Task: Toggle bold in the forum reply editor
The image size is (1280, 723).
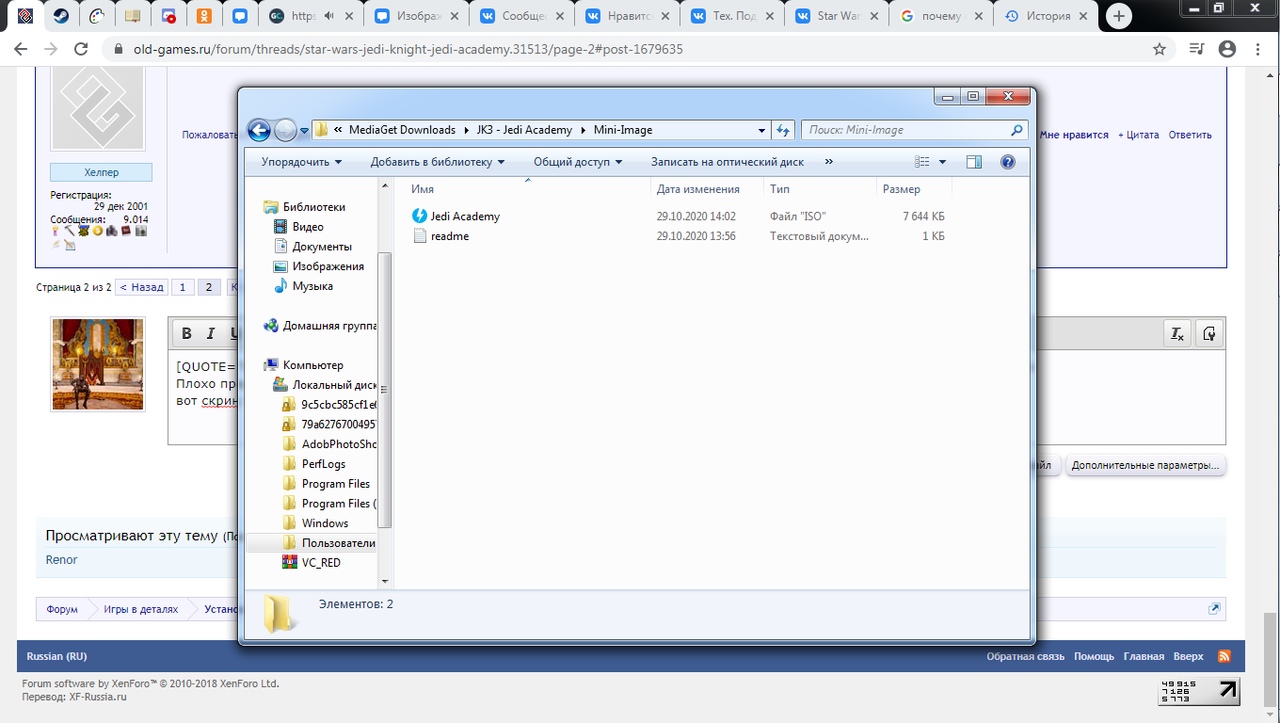Action: pos(187,333)
